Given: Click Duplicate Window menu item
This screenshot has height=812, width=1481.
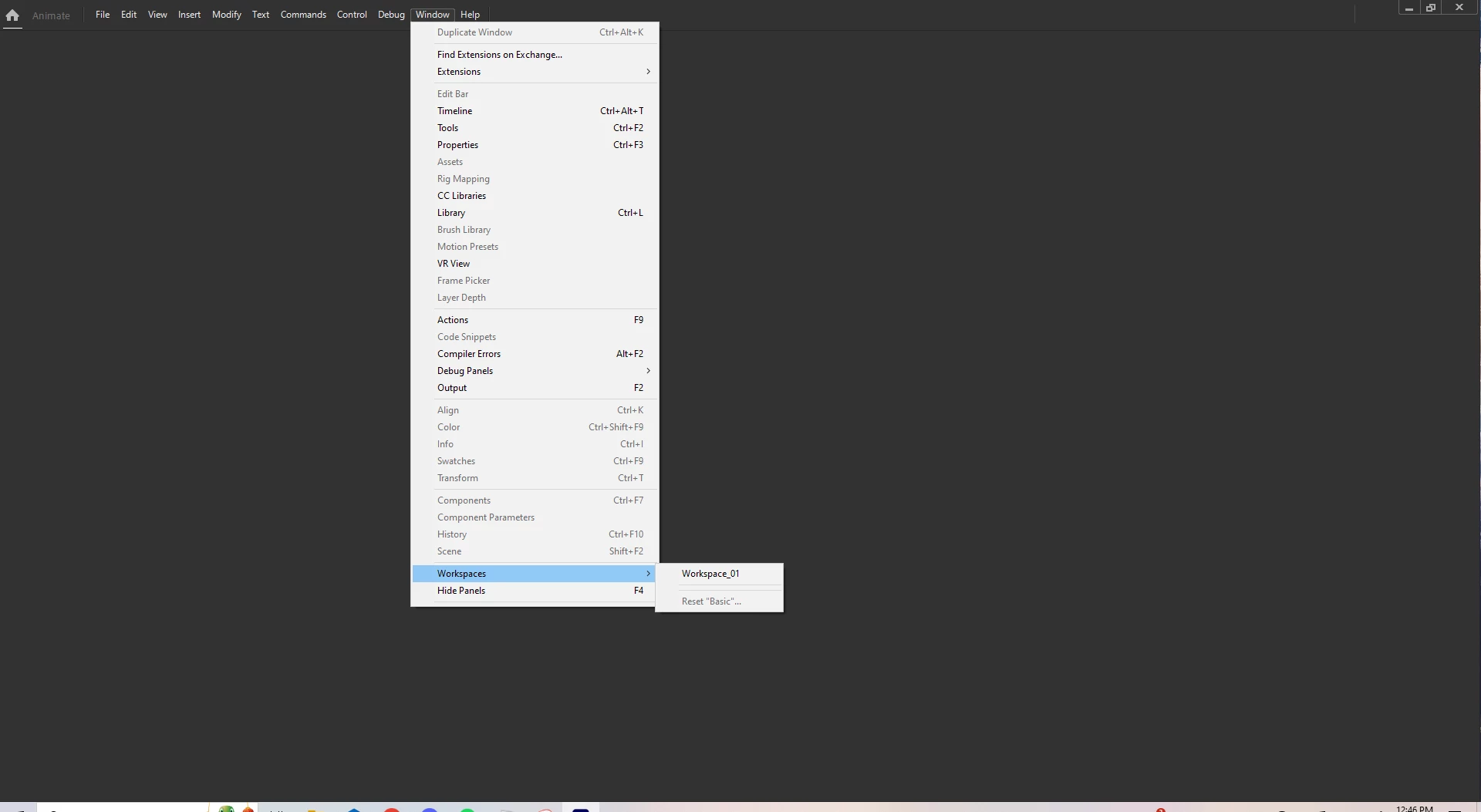Looking at the screenshot, I should (x=534, y=32).
